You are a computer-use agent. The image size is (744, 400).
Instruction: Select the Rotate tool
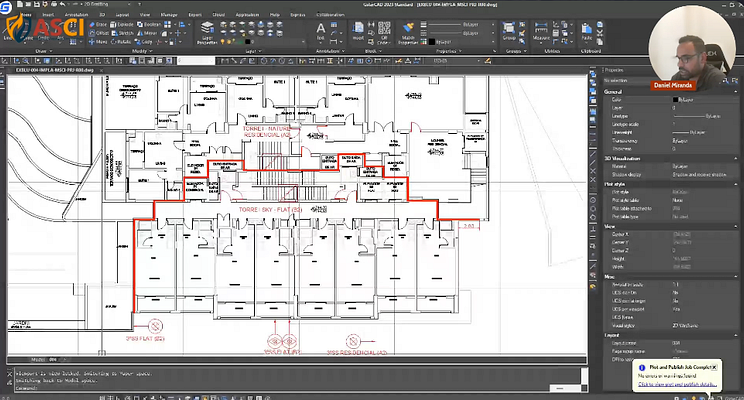[x=121, y=42]
